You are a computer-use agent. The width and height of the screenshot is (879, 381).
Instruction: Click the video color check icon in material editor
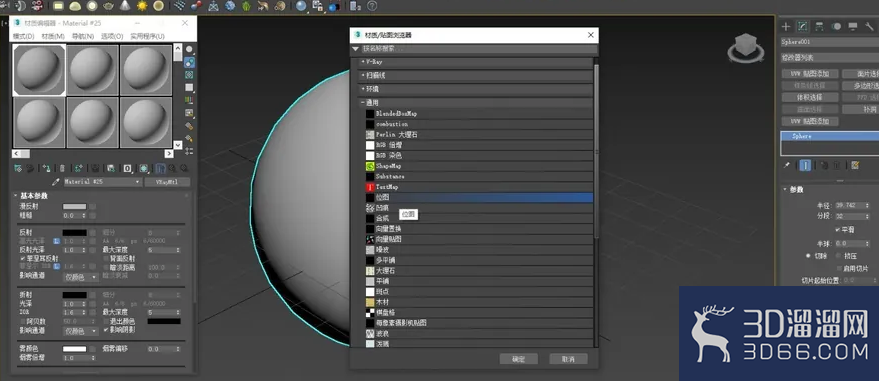(189, 100)
